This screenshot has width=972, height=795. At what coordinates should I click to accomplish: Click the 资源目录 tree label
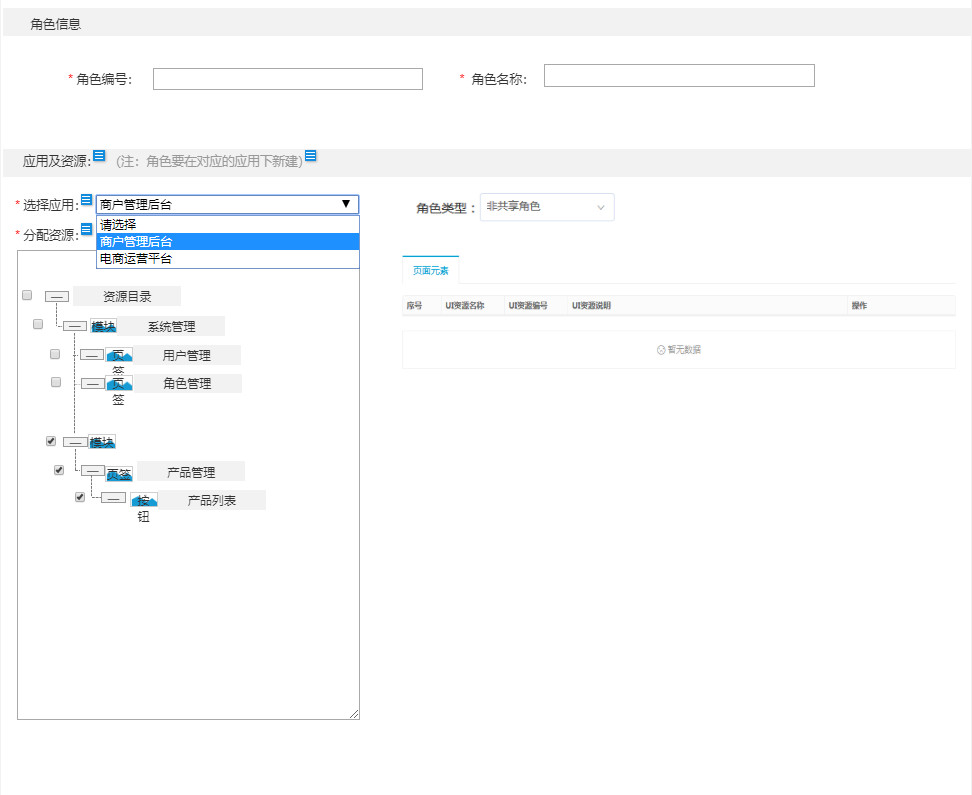coord(127,296)
